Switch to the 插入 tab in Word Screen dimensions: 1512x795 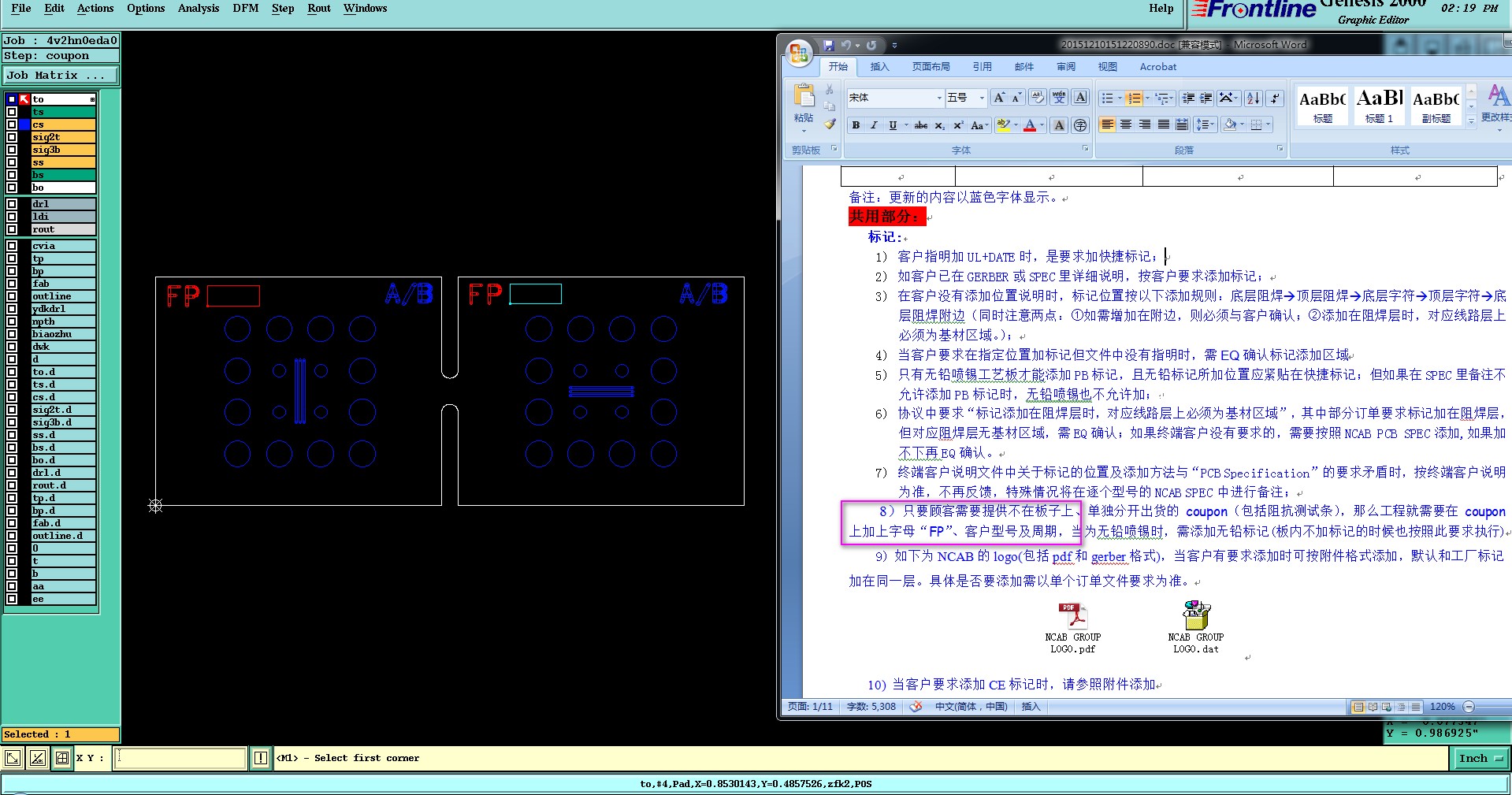click(x=879, y=67)
